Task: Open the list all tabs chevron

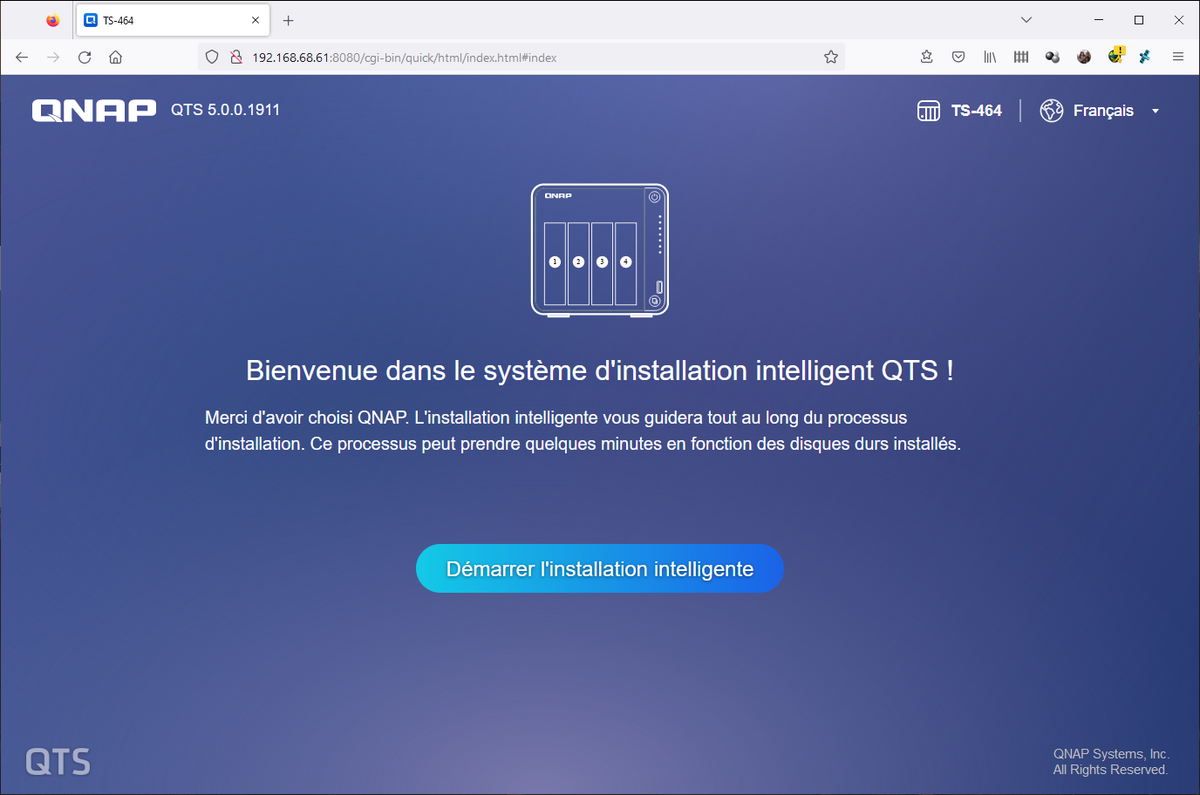Action: coord(1026,20)
